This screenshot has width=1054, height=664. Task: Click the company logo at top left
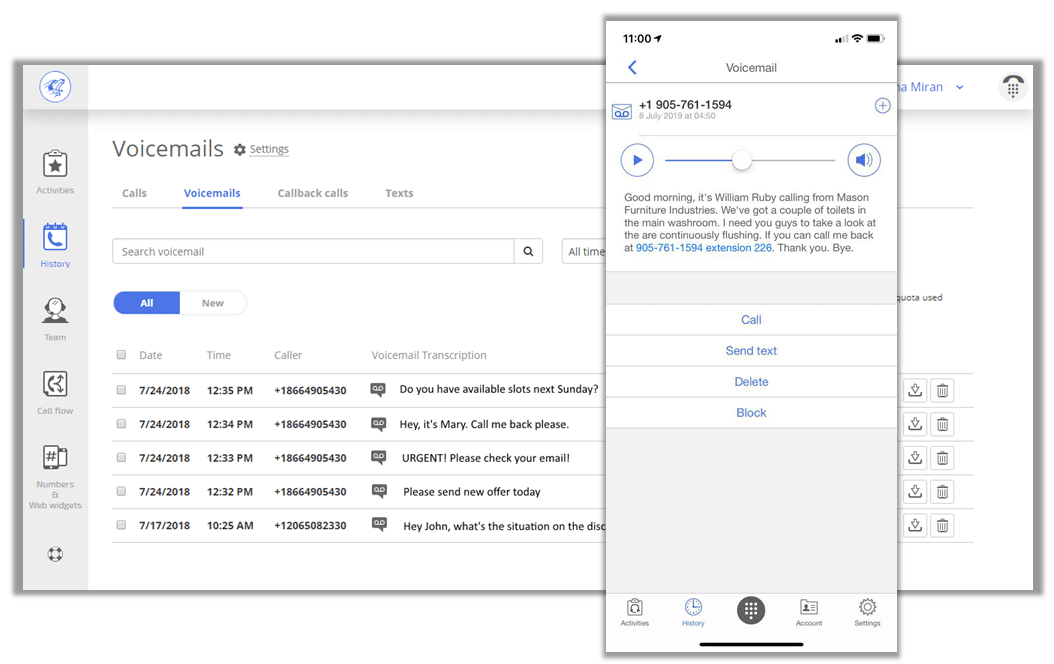point(55,87)
